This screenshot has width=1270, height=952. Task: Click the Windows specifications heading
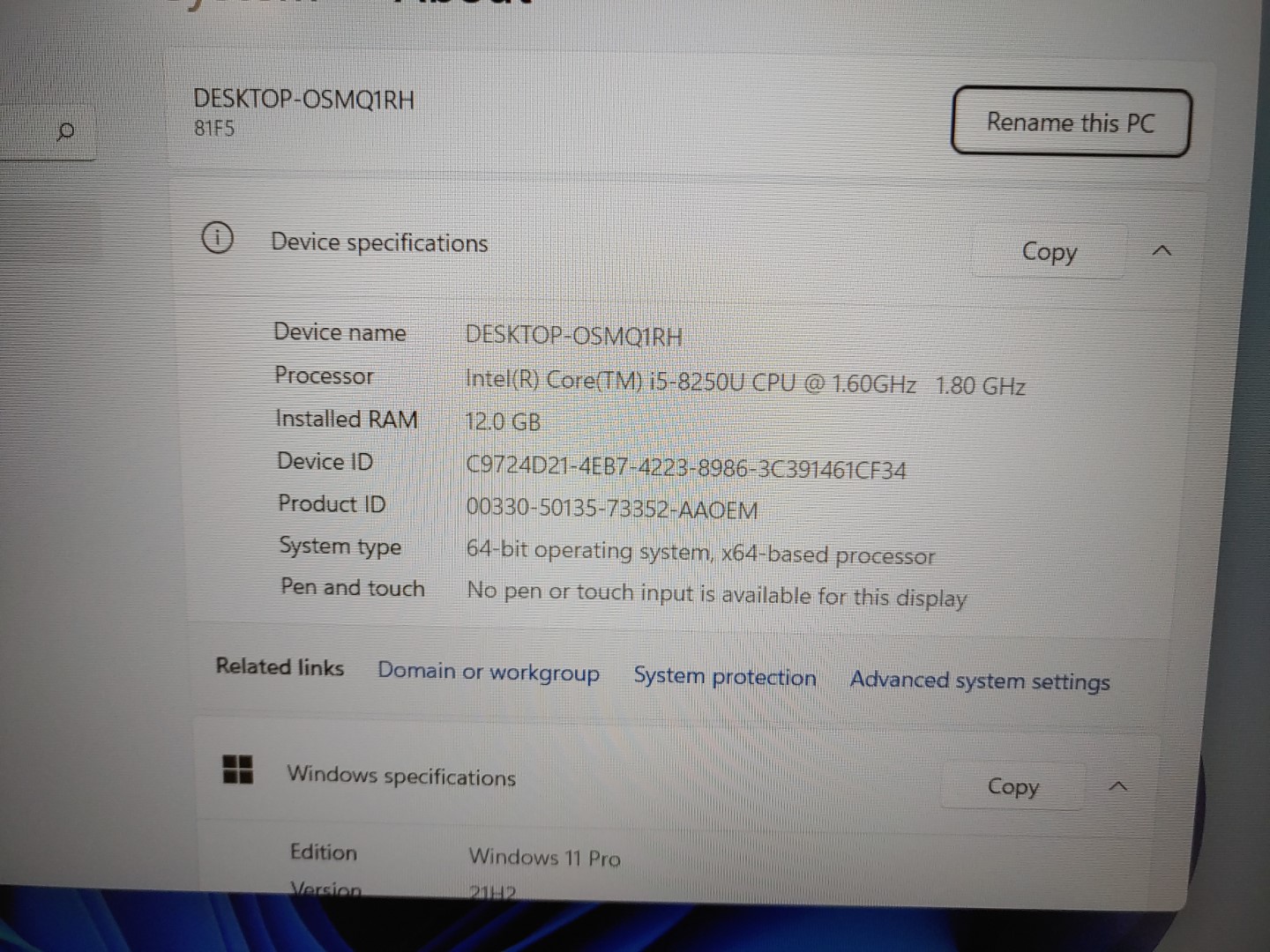pos(401,776)
